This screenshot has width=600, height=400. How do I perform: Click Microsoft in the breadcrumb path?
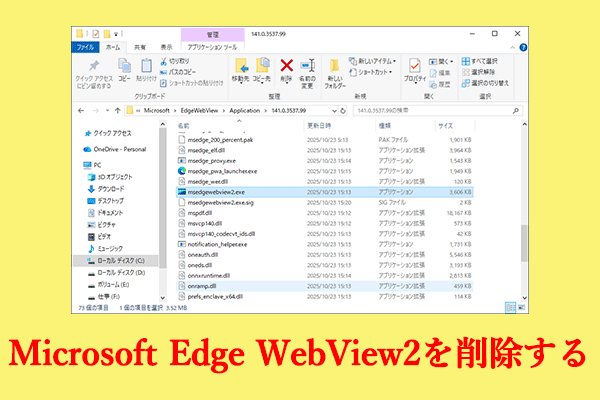pos(157,111)
